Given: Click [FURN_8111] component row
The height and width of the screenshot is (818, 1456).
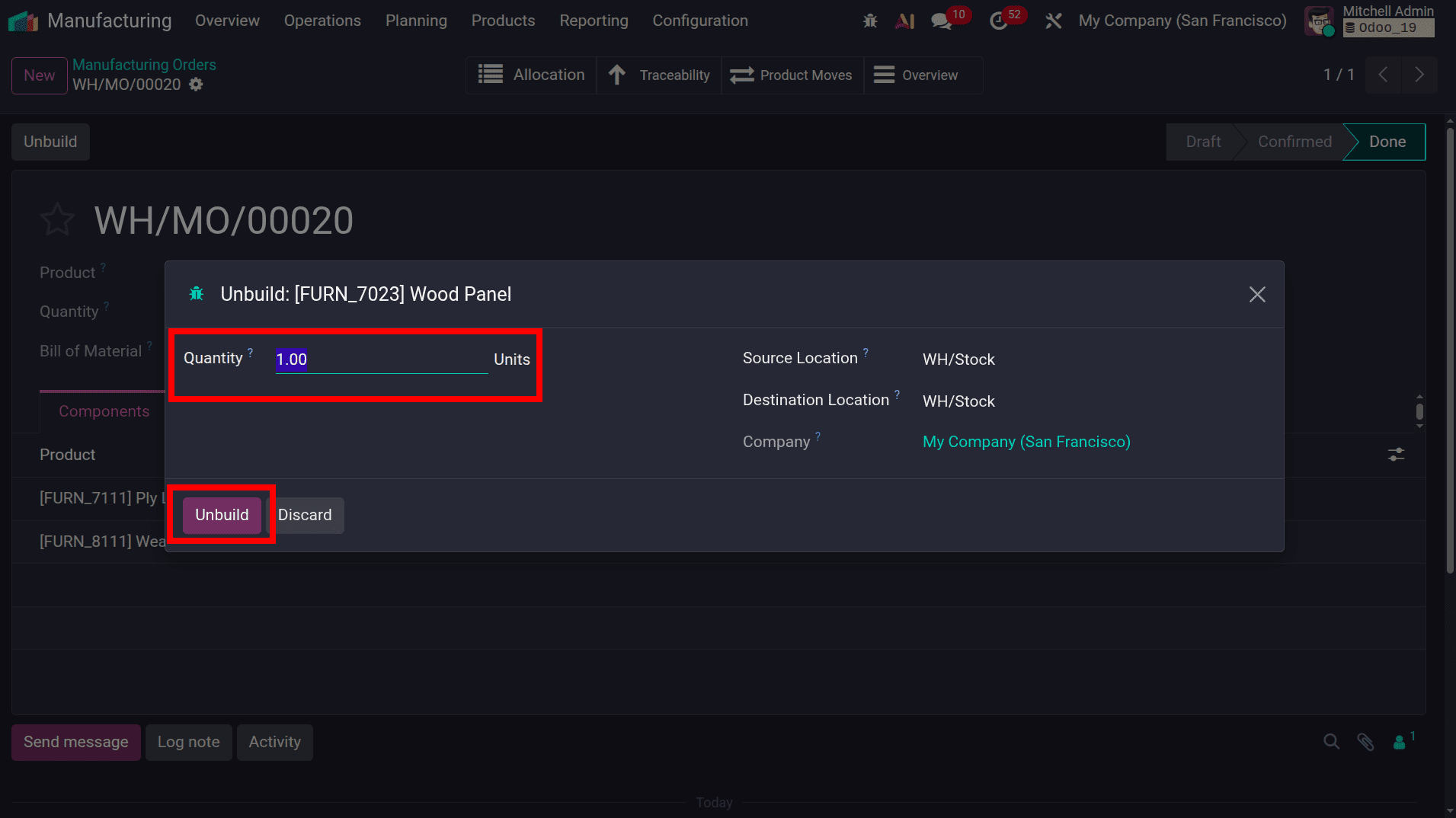Looking at the screenshot, I should [102, 542].
